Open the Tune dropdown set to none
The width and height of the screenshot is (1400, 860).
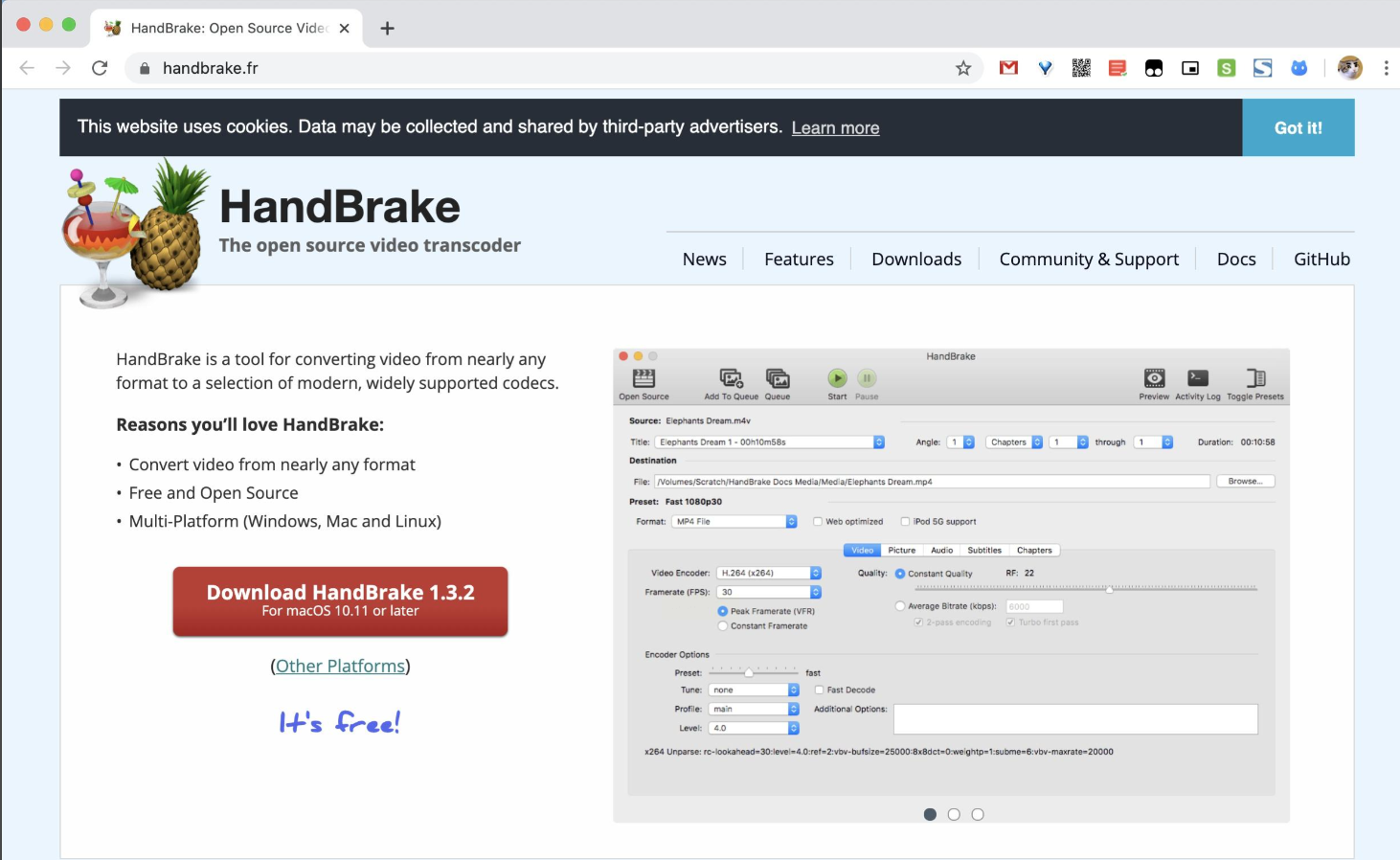coord(754,690)
